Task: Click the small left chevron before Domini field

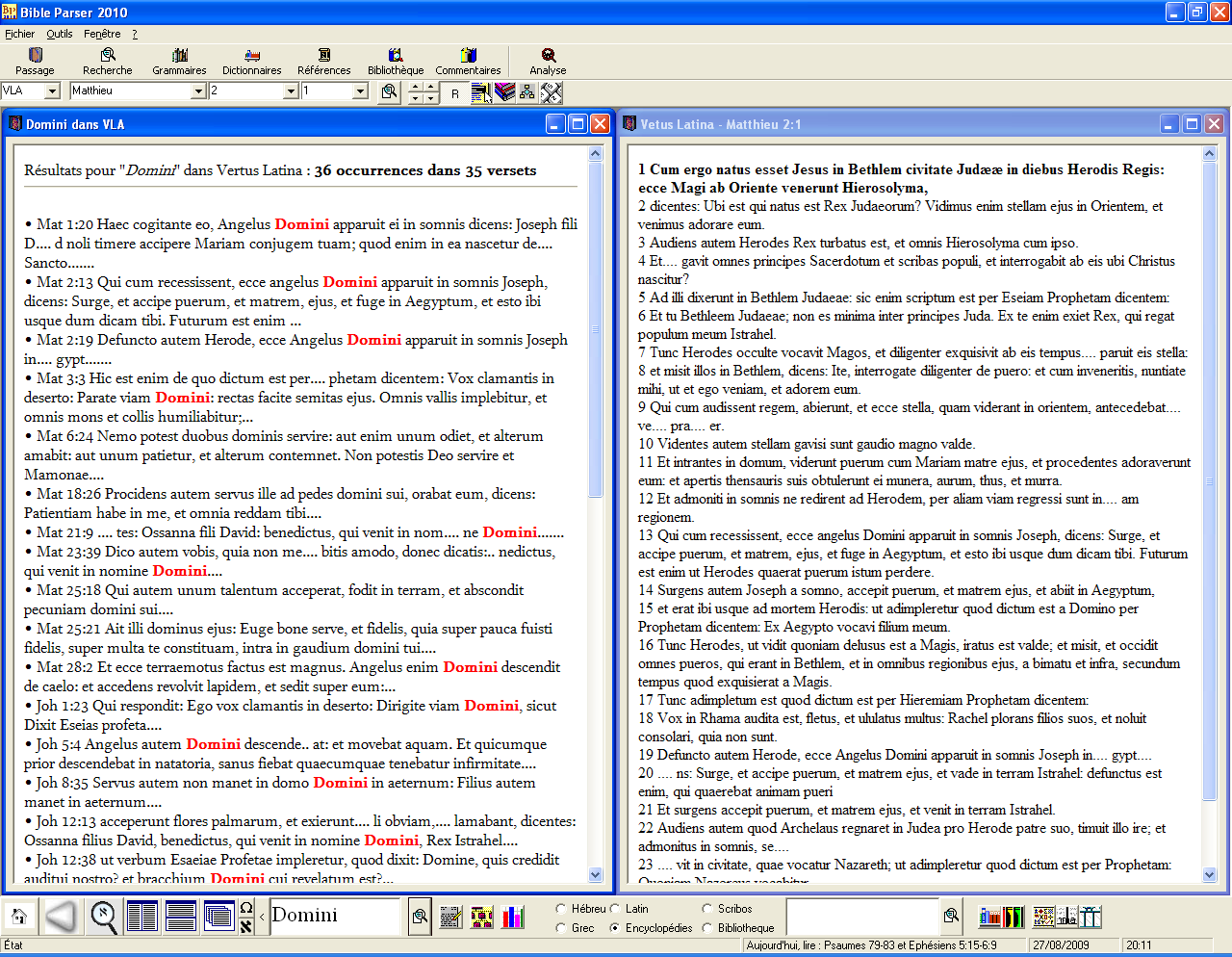Action: 263,917
